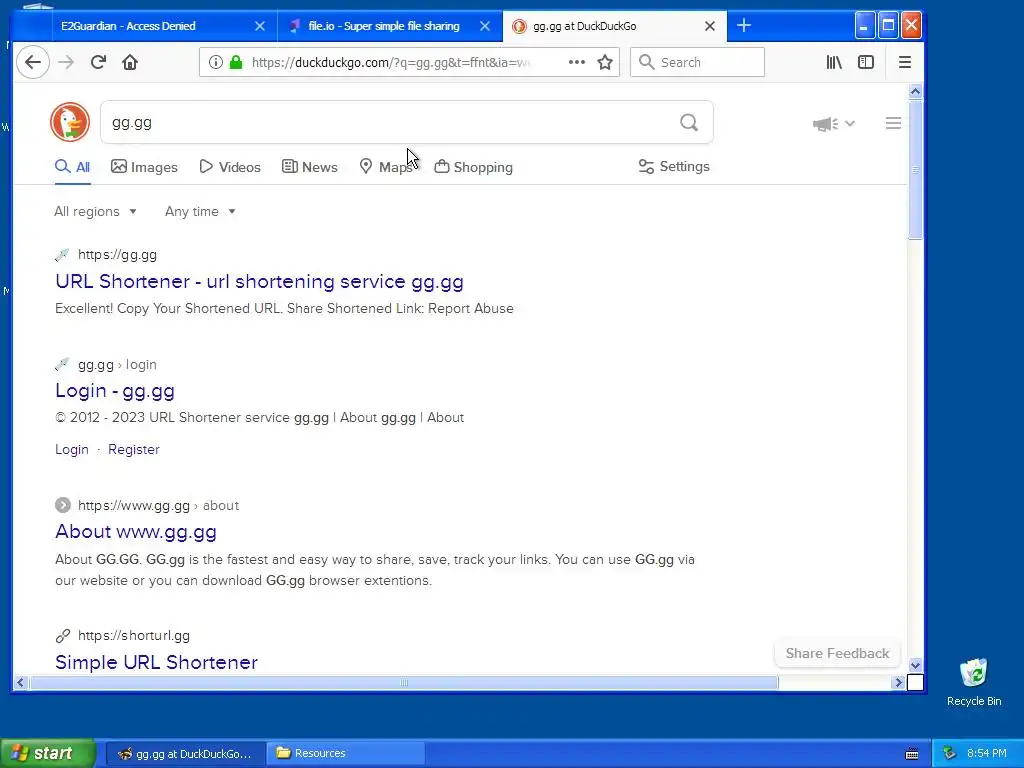Open Simple URL Shortener result
Image resolution: width=1024 pixels, height=768 pixels.
[x=157, y=662]
